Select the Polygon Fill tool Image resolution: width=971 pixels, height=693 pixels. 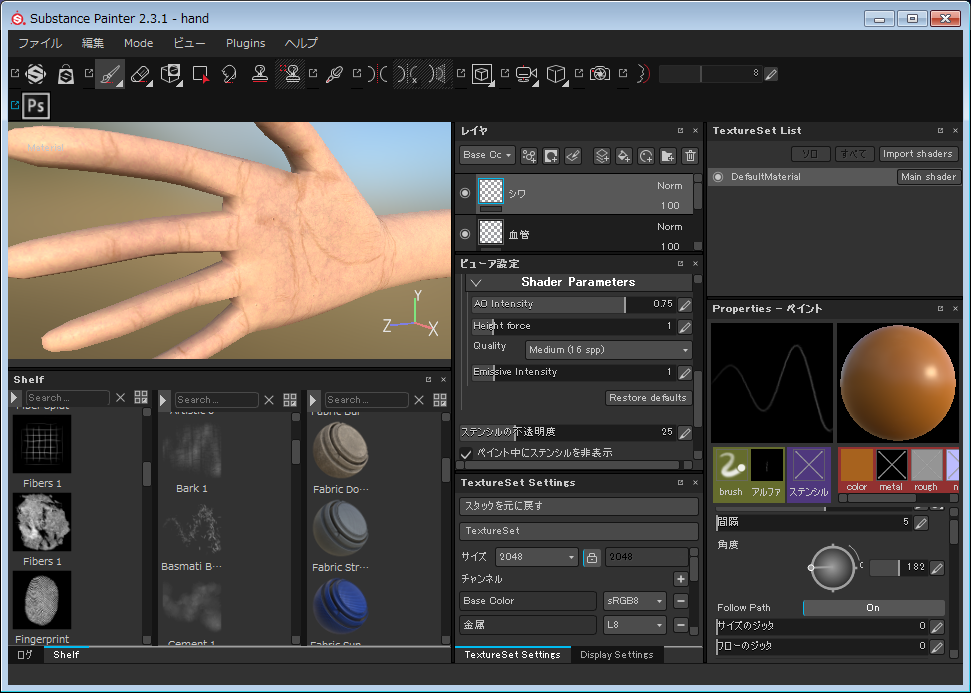click(201, 74)
